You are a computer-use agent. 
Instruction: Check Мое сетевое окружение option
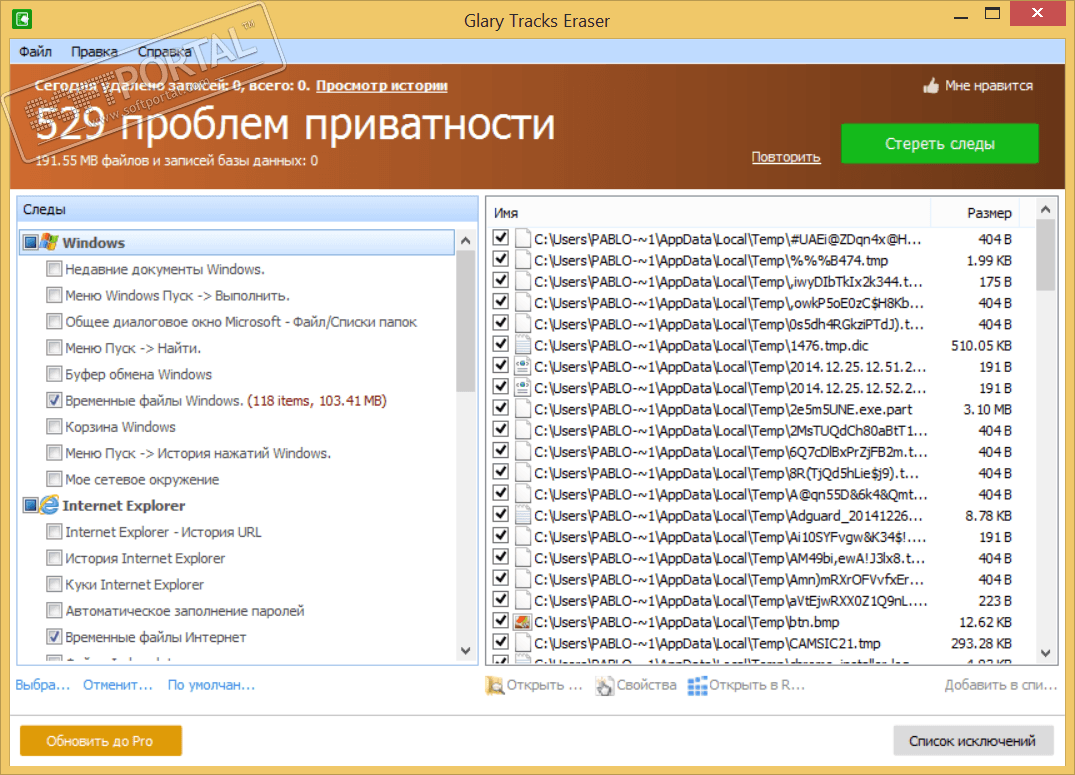[54, 479]
